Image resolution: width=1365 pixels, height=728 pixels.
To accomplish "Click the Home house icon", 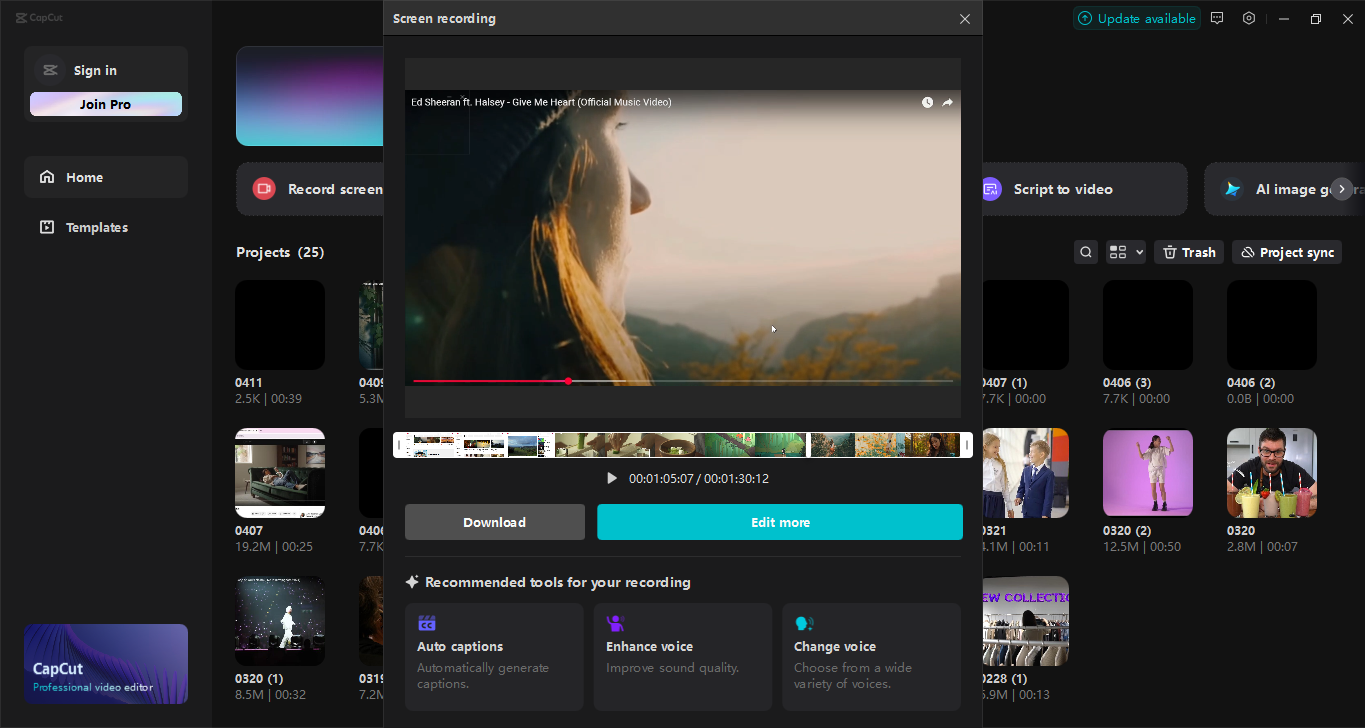I will click(x=47, y=177).
